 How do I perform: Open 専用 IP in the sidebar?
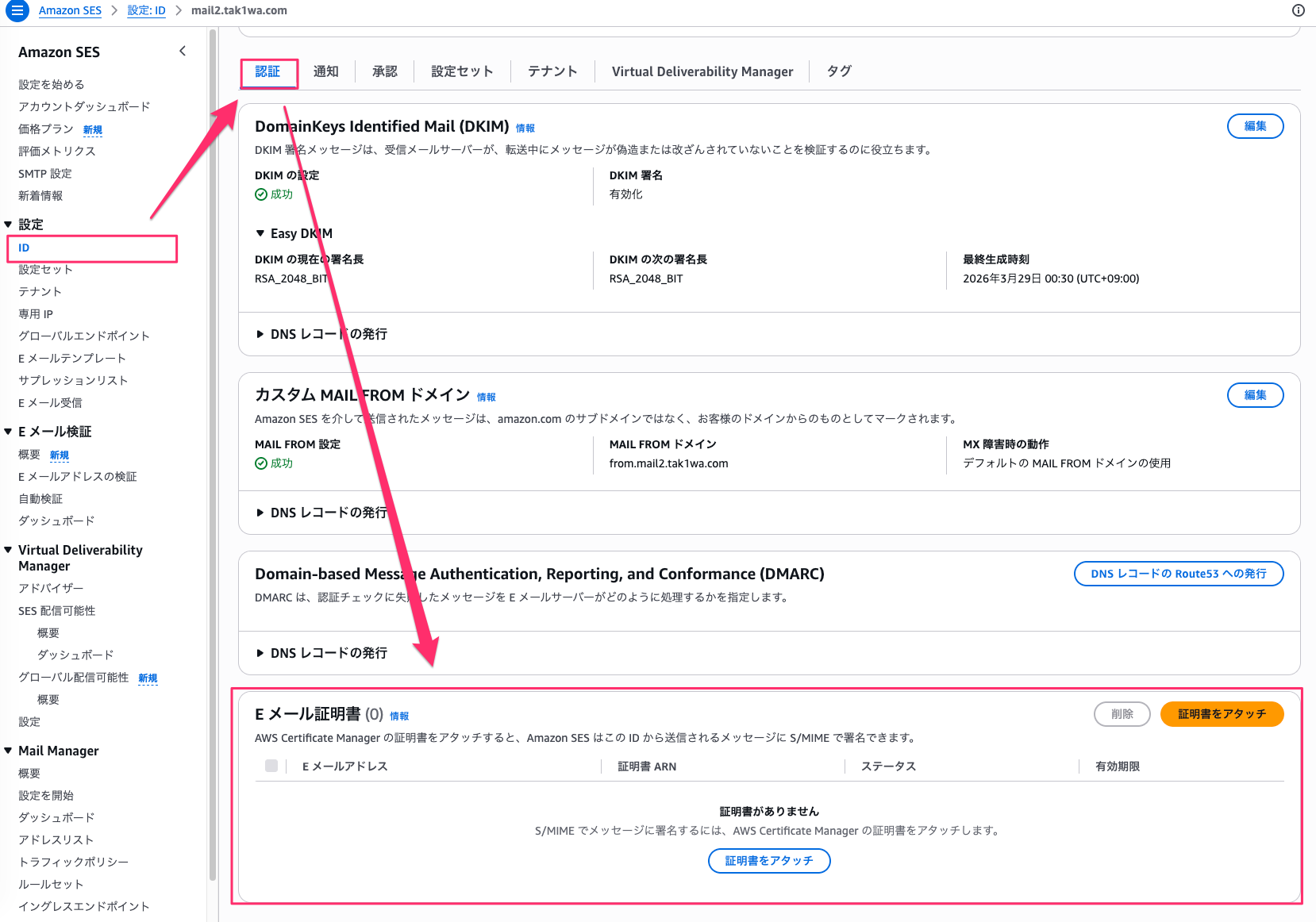pos(36,313)
